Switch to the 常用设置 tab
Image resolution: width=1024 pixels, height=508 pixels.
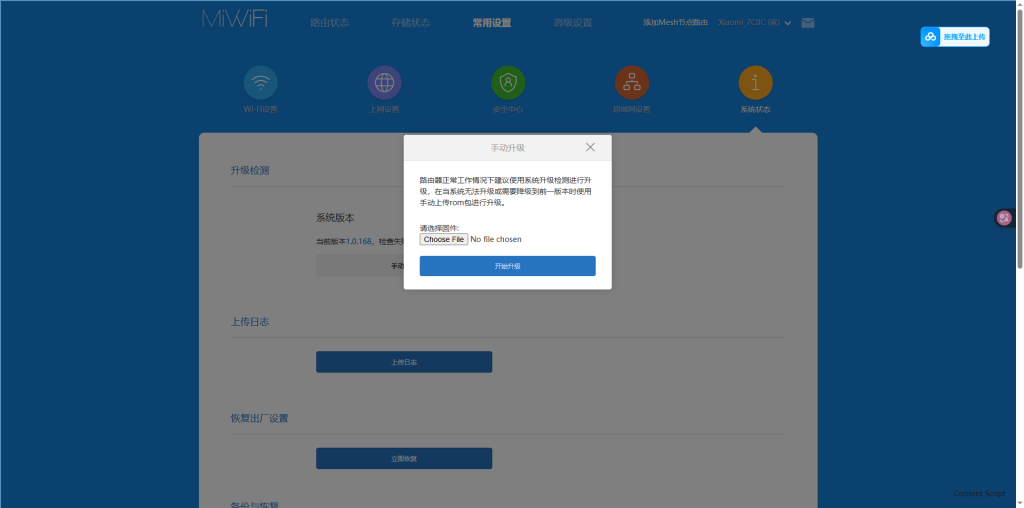click(x=492, y=23)
